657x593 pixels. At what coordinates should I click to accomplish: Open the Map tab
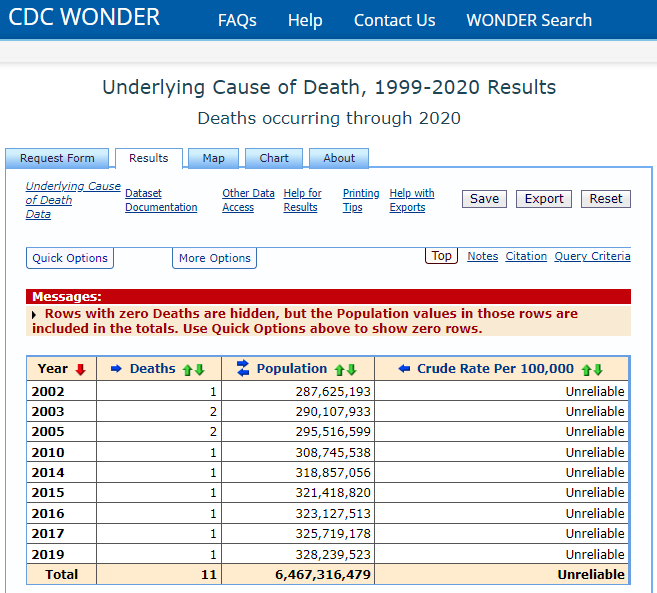click(214, 158)
